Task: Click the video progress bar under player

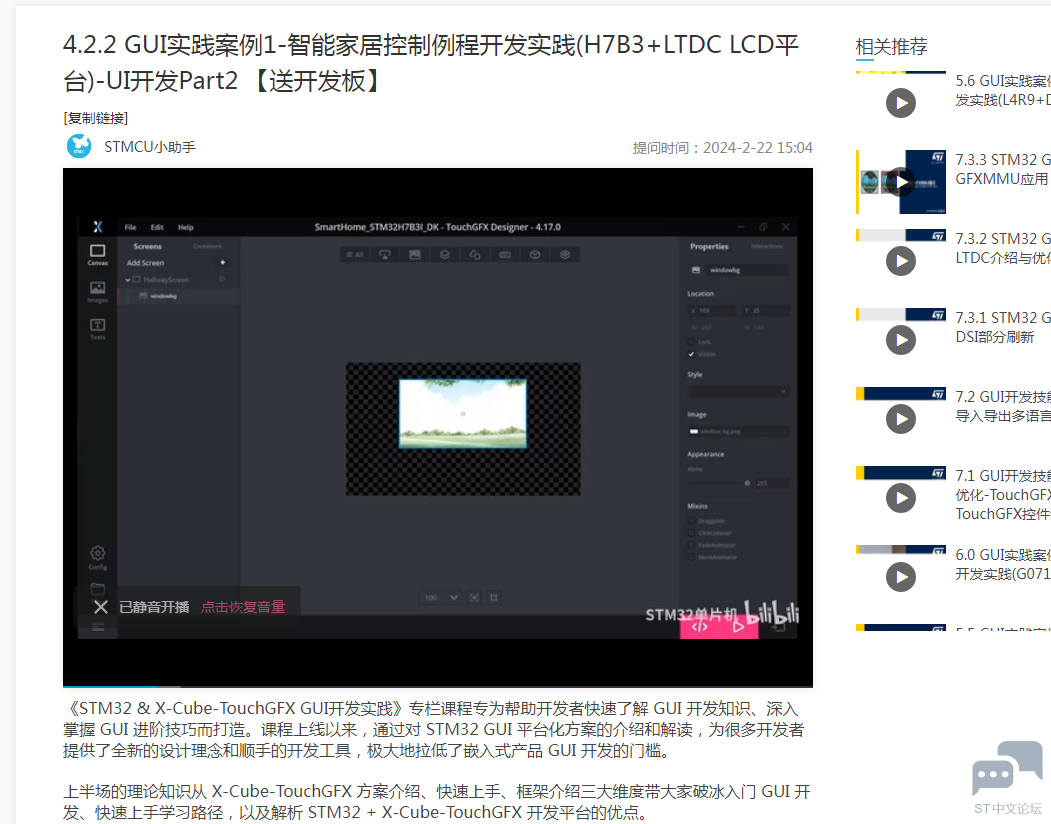Action: 438,686
